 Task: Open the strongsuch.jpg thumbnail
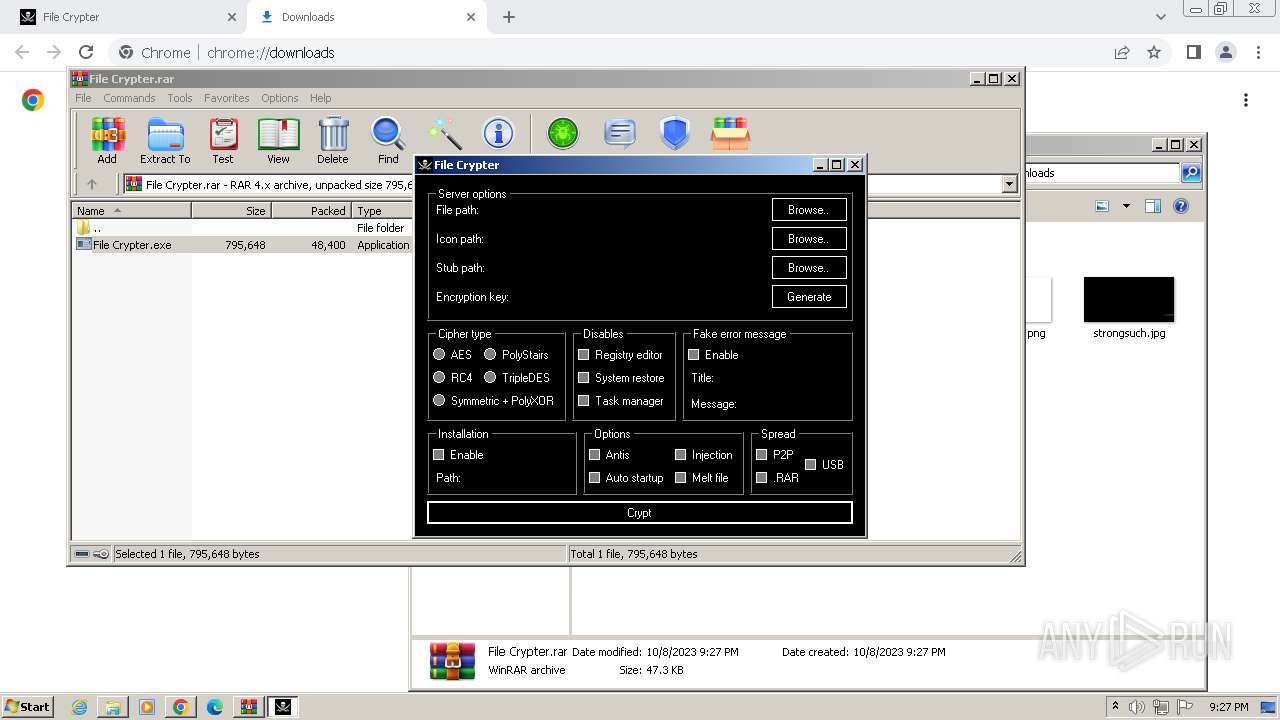(x=1129, y=301)
